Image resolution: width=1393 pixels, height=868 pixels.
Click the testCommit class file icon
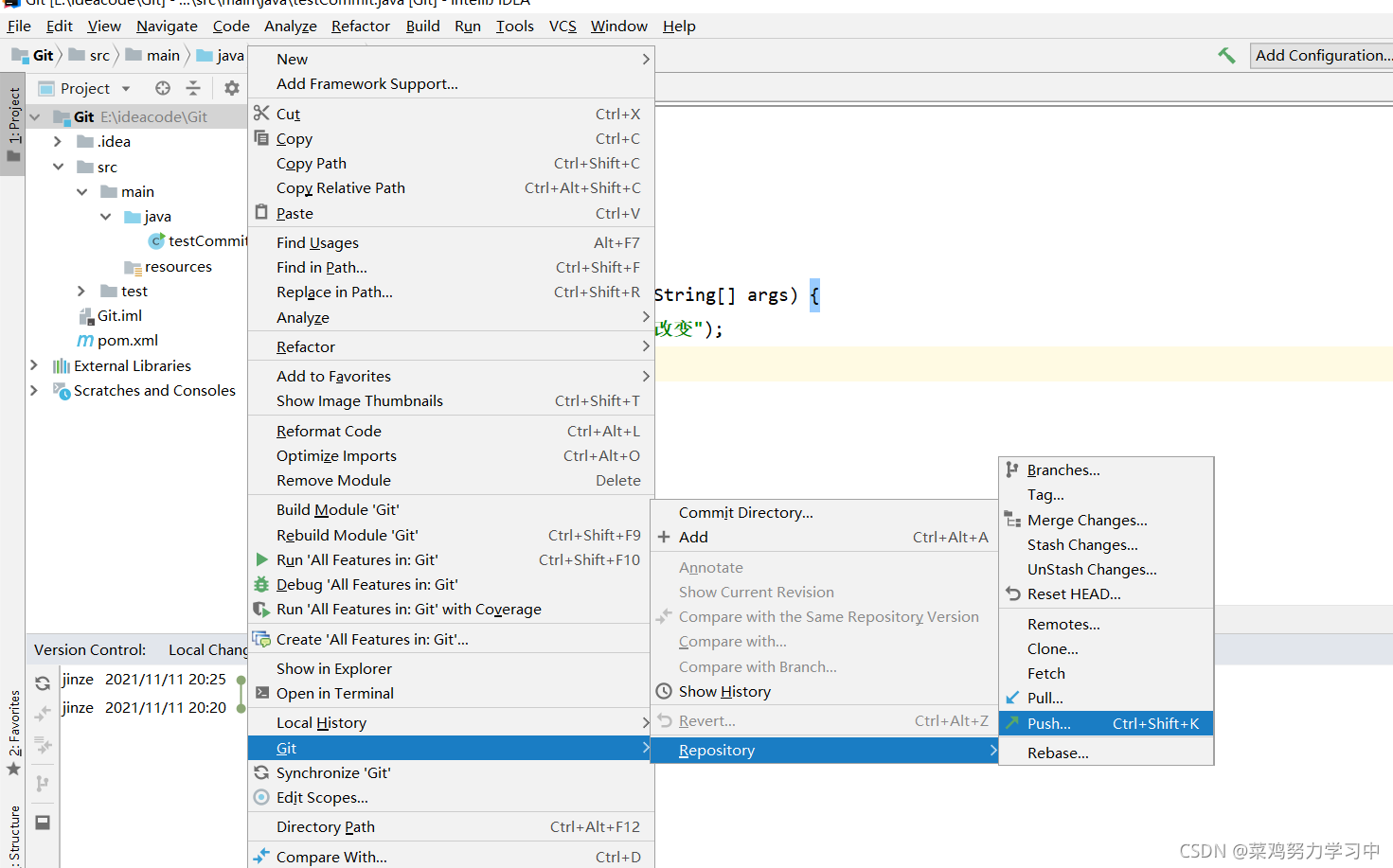point(157,241)
